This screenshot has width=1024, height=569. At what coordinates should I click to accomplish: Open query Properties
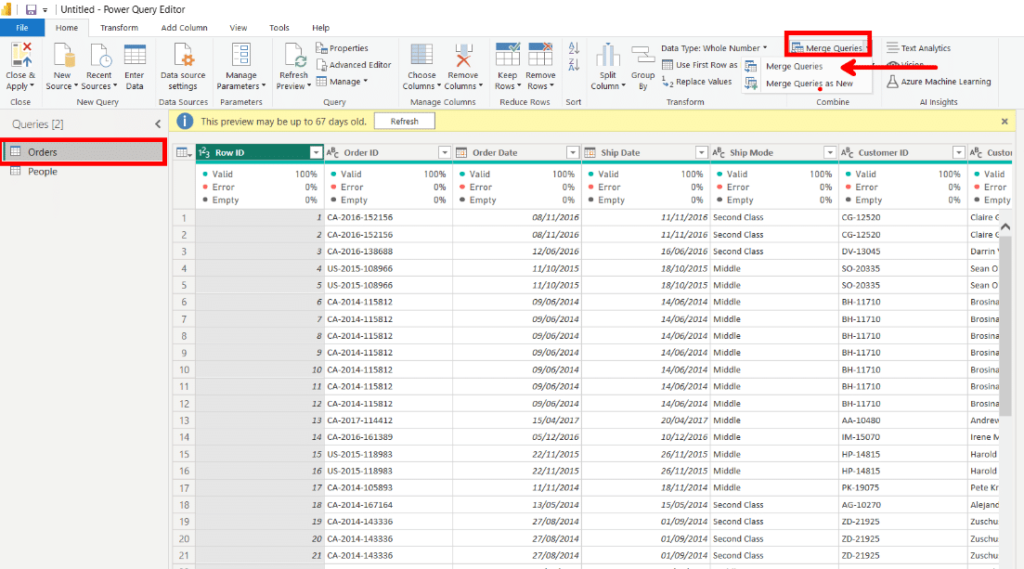[342, 48]
